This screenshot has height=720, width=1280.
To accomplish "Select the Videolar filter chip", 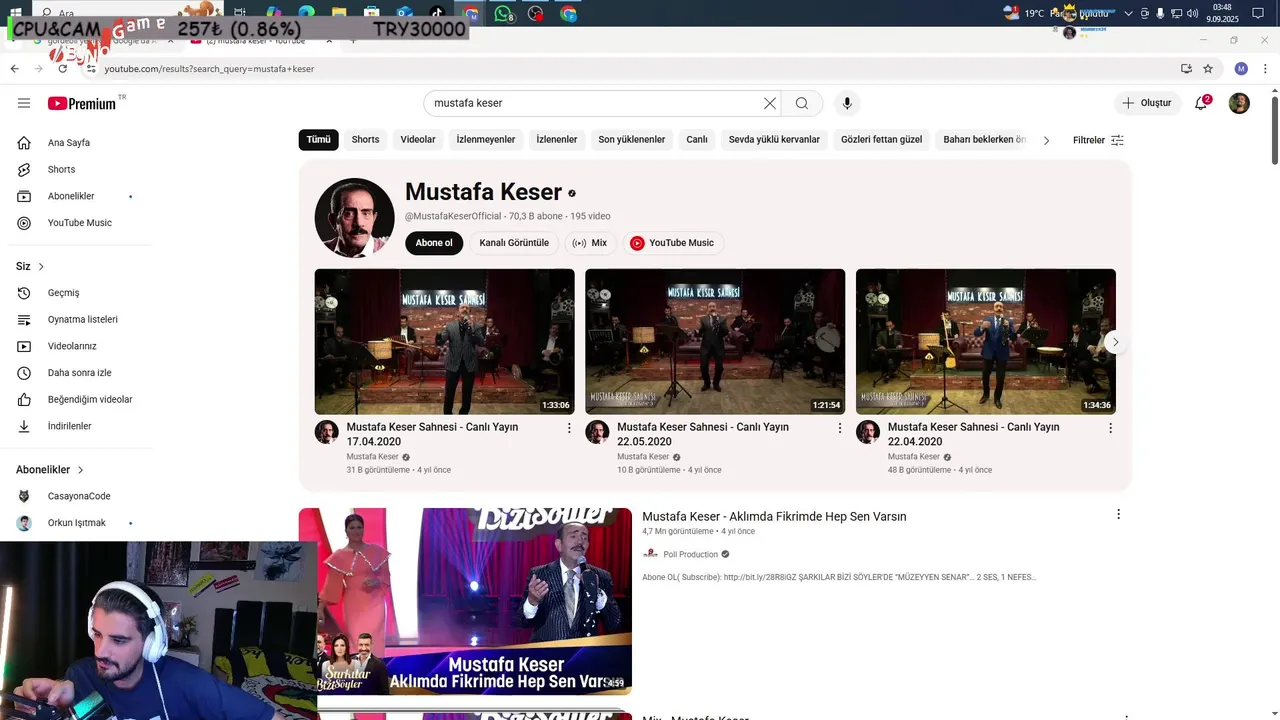I will [418, 140].
